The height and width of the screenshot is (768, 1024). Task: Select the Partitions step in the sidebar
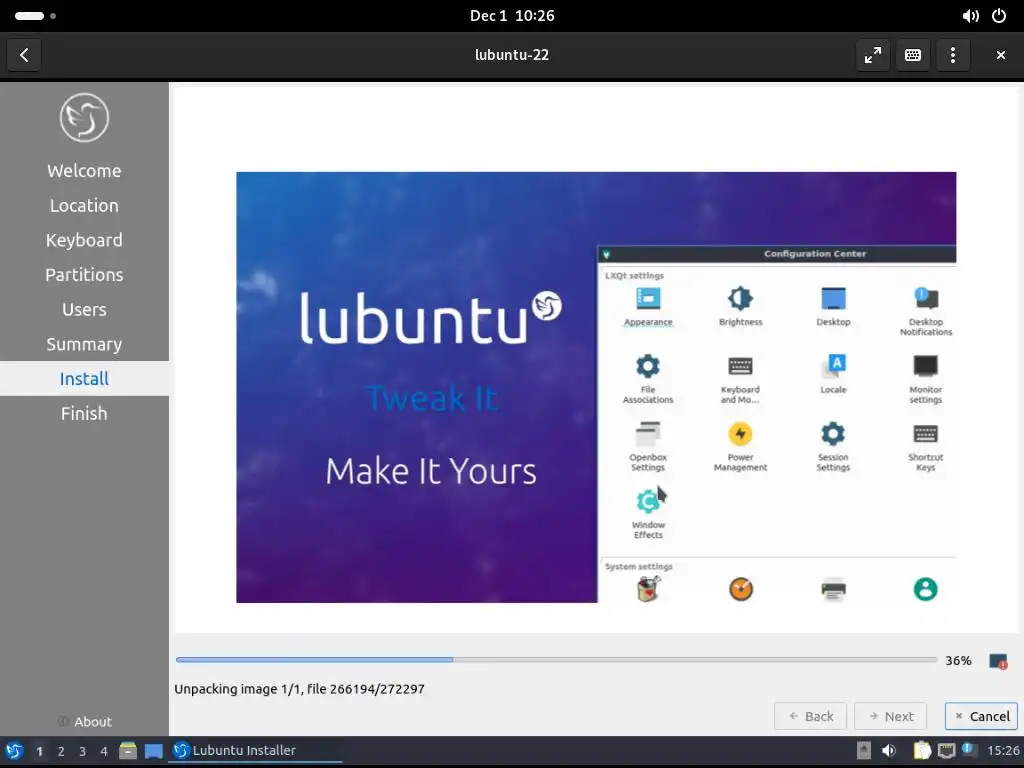click(84, 274)
